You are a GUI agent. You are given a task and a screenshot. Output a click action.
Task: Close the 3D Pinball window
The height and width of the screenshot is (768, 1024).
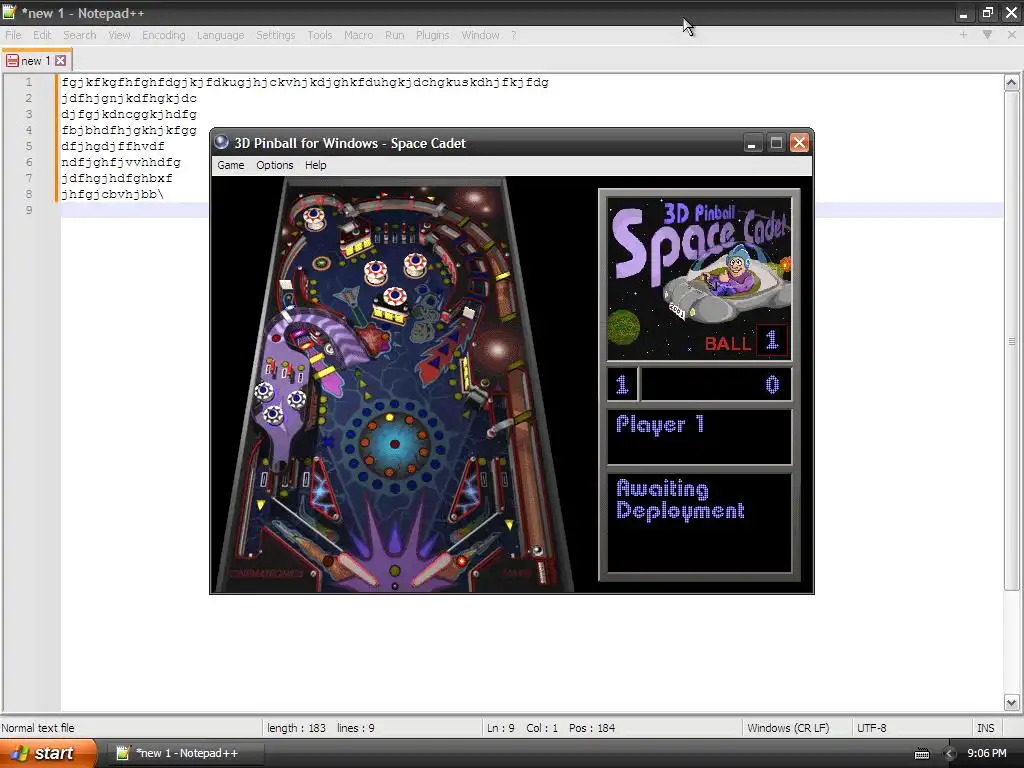(799, 143)
